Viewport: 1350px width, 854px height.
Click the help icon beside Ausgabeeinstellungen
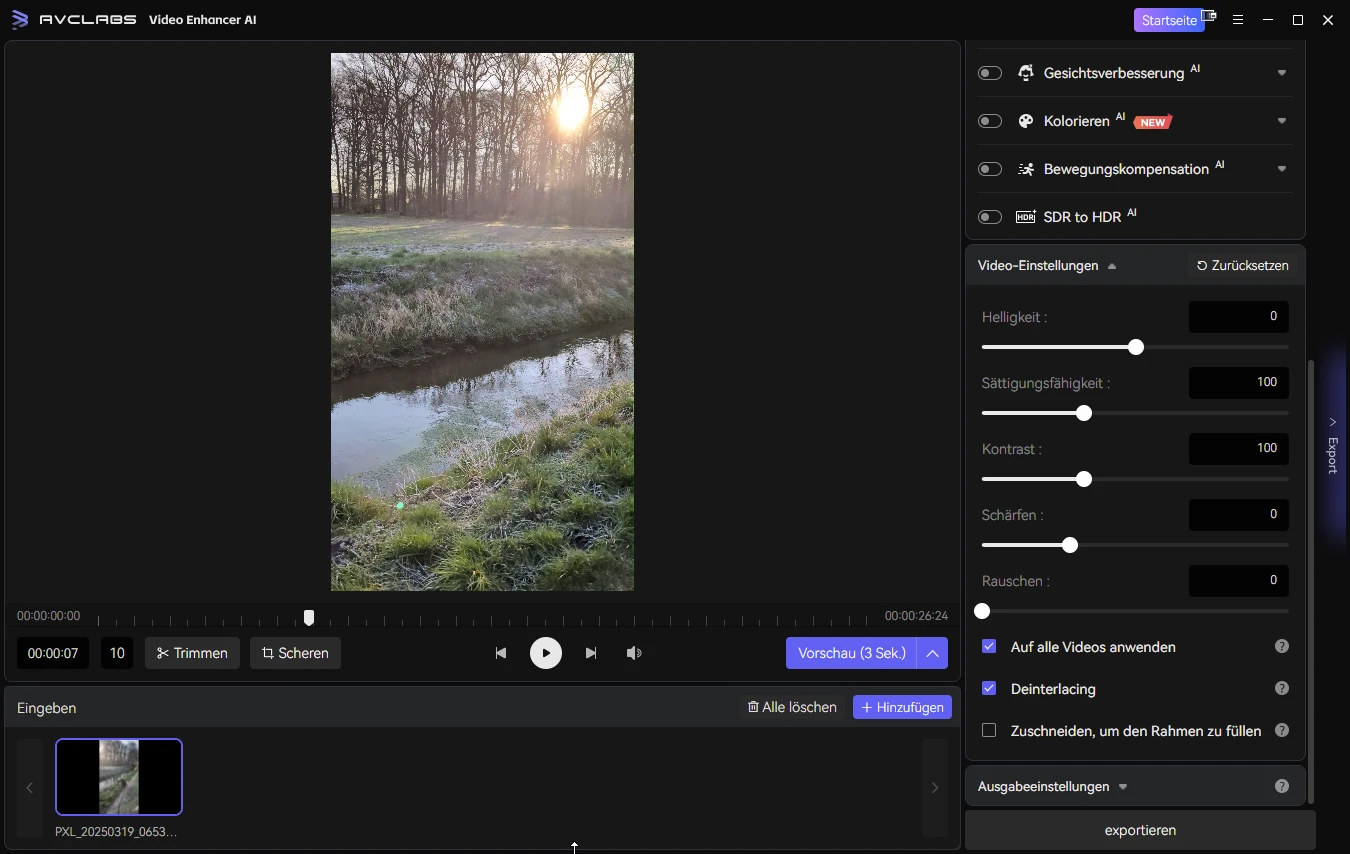click(1281, 786)
